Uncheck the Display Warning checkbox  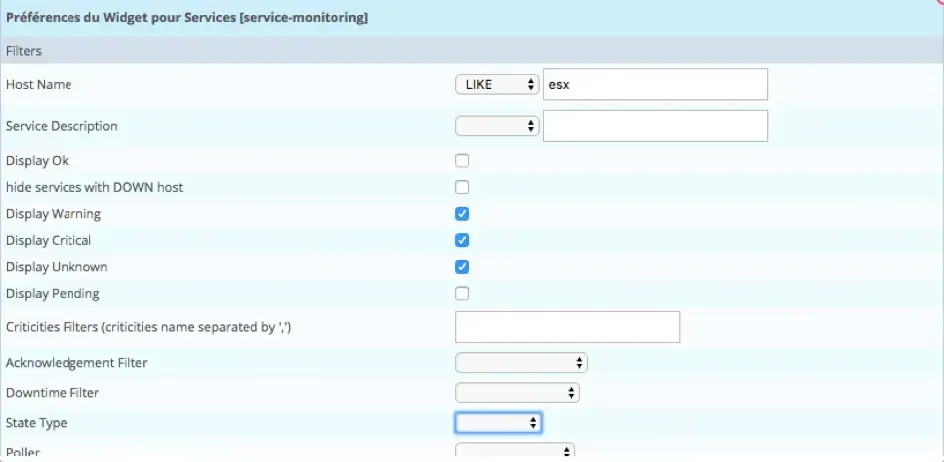click(x=462, y=214)
